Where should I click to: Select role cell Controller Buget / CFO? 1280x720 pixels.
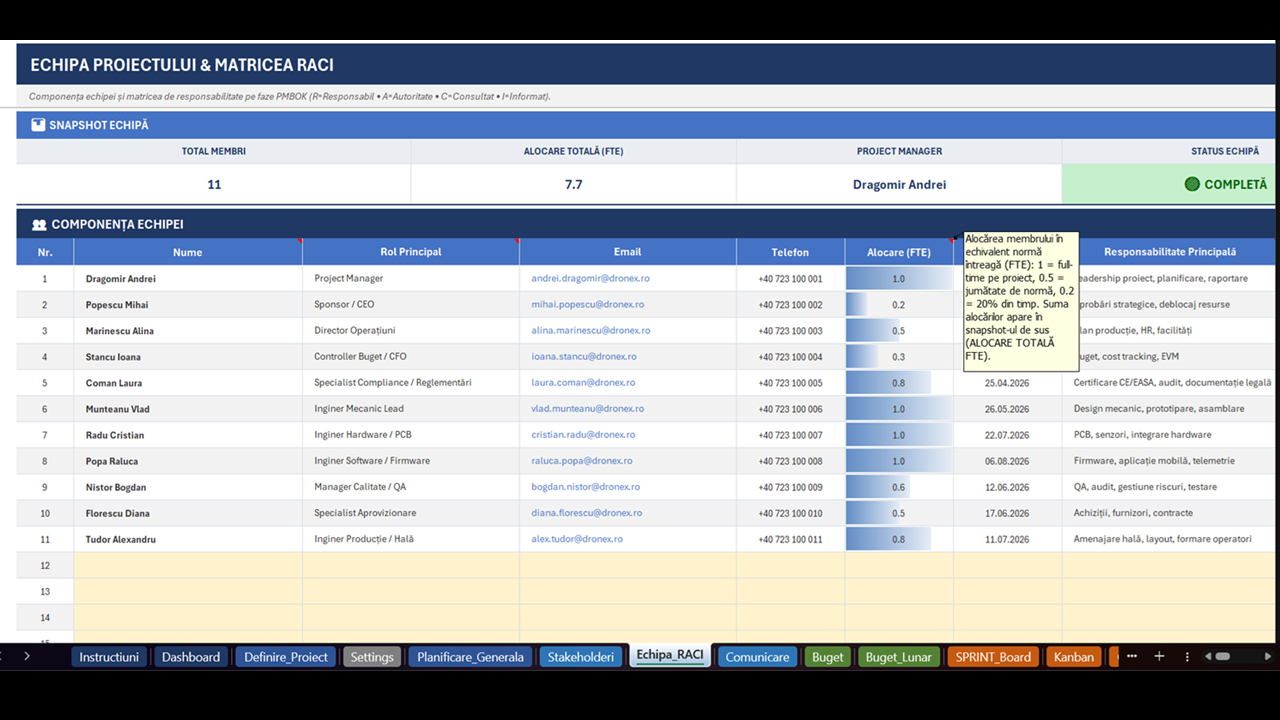411,357
